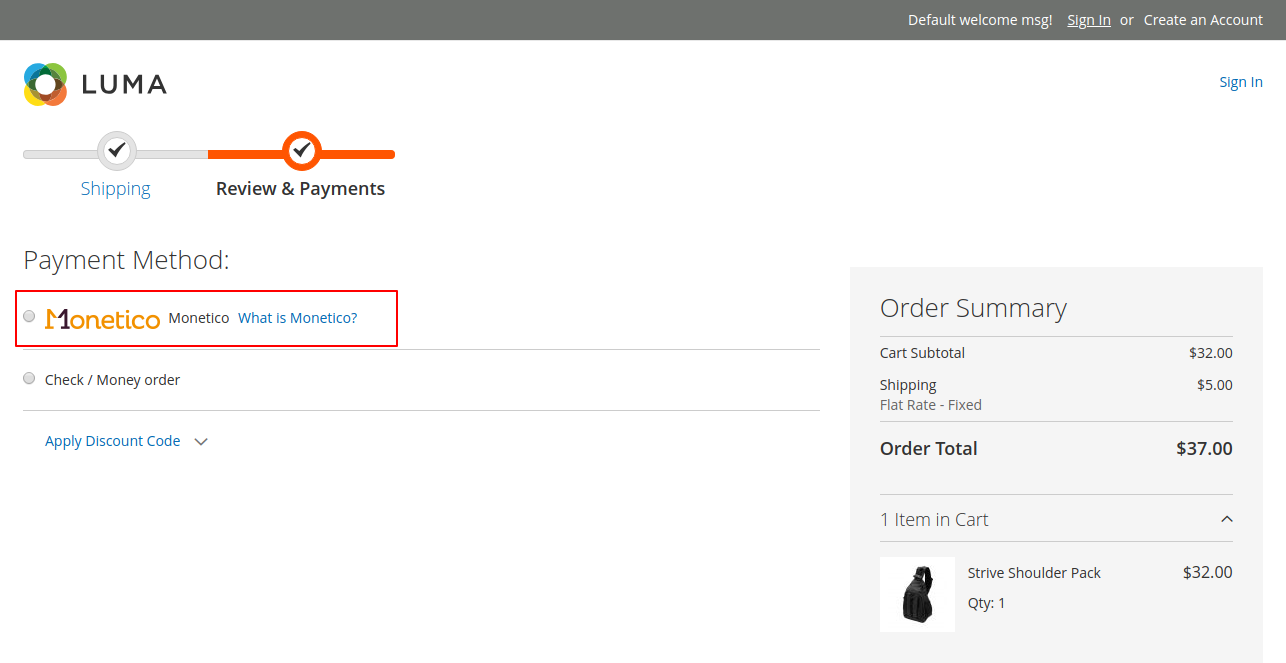Screen dimensions: 1286x663
Task: Select the Monetico payment radio button
Action: click(29, 315)
